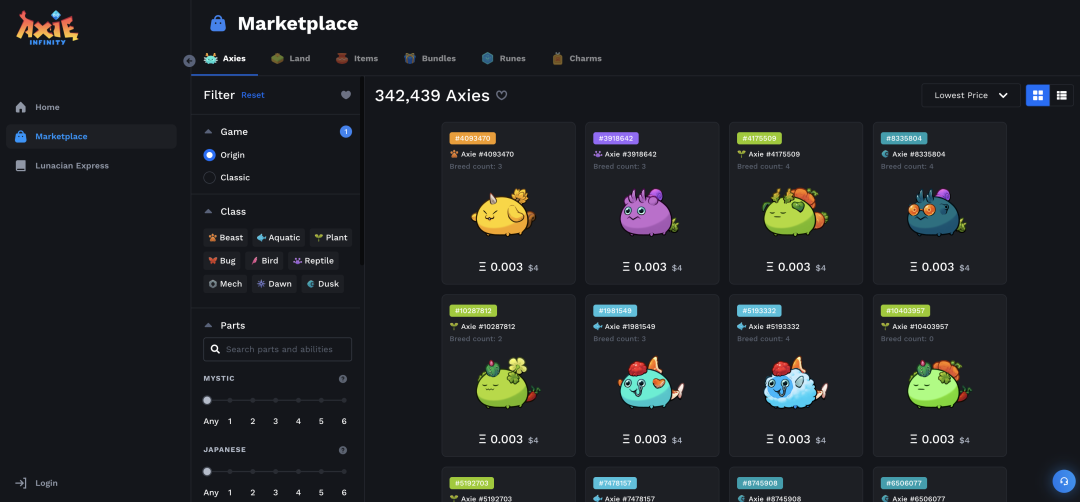The width and height of the screenshot is (1080, 502).
Task: Open the Bundles tab
Action: [430, 59]
